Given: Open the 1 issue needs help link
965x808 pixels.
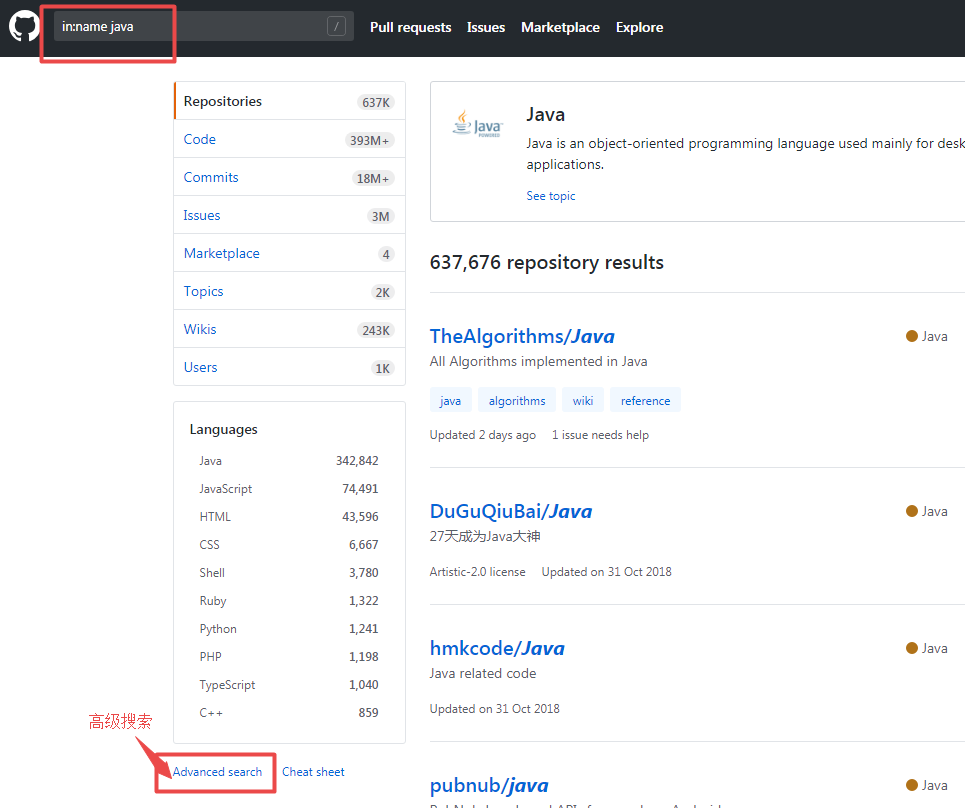Looking at the screenshot, I should coord(600,434).
